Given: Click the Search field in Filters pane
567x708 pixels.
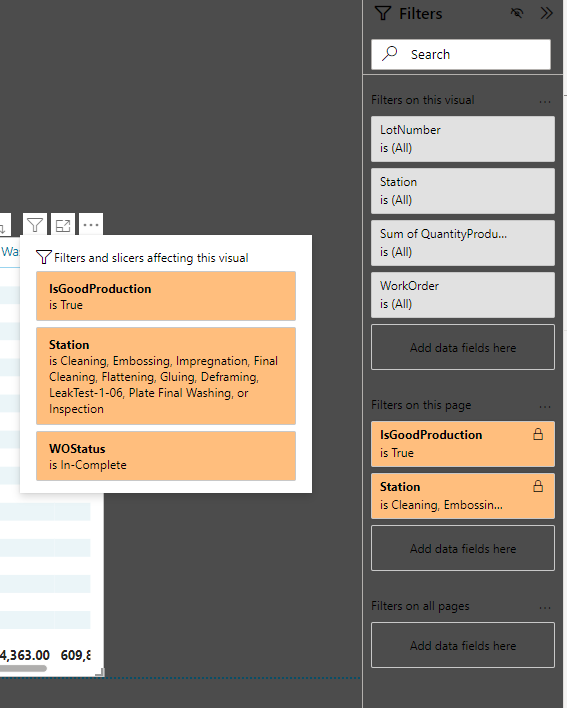Looking at the screenshot, I should 461,54.
